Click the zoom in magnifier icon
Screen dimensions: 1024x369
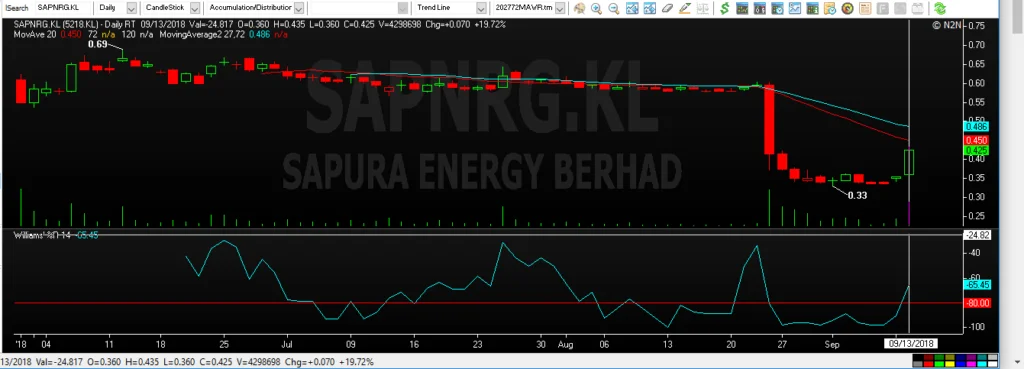click(596, 8)
